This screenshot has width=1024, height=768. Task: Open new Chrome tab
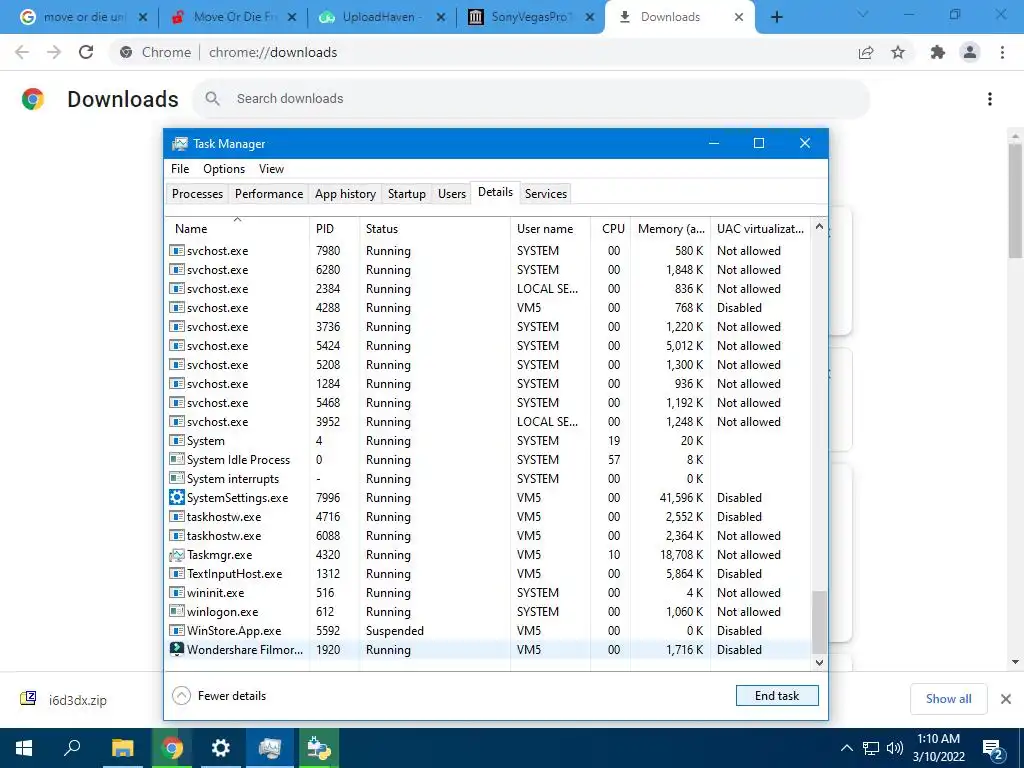pyautogui.click(x=776, y=17)
